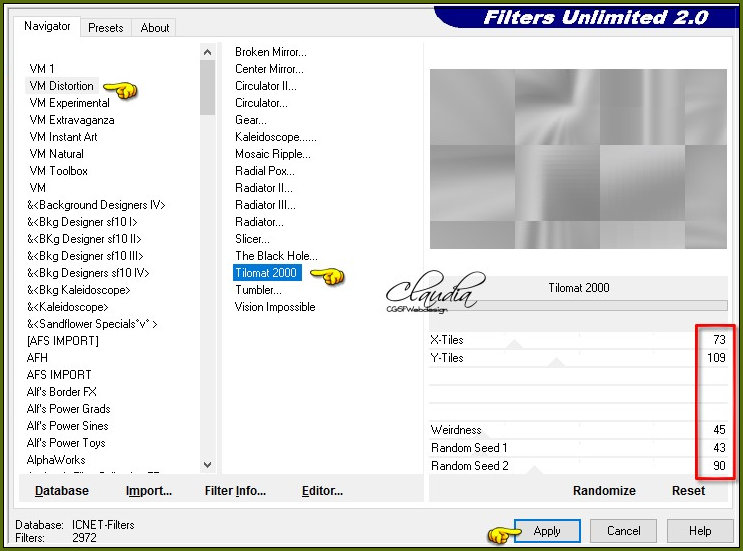This screenshot has height=551, width=743.
Task: Select &<Background Designers IV> category
Action: (x=96, y=205)
